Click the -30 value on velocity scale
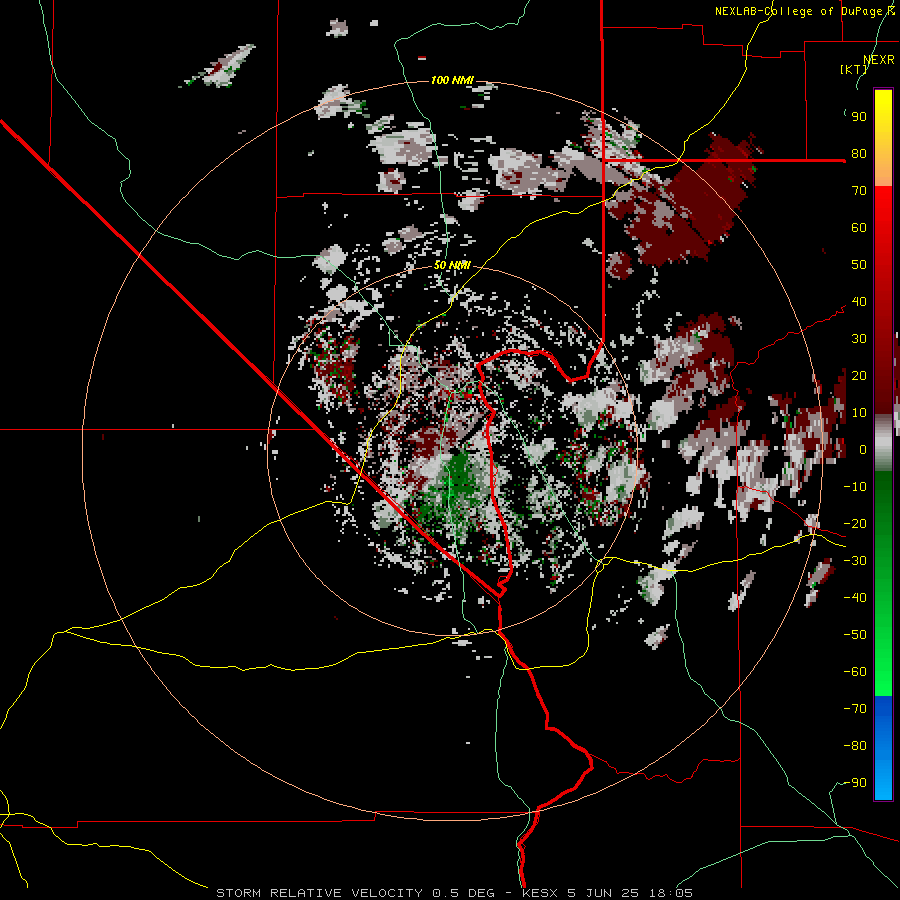Screen dimensions: 900x900 point(855,561)
